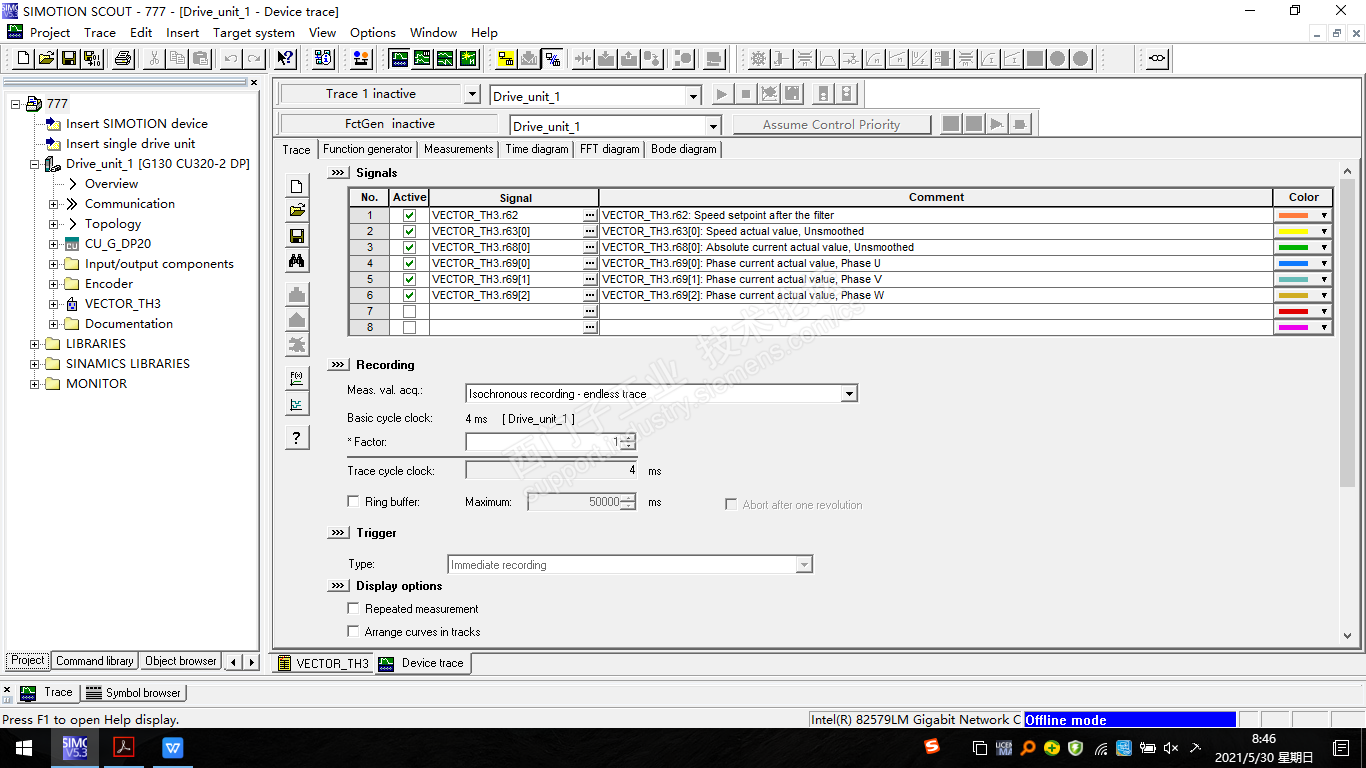1366x768 pixels.
Task: Open color picker for row 8 magenta swatch
Action: [1303, 327]
